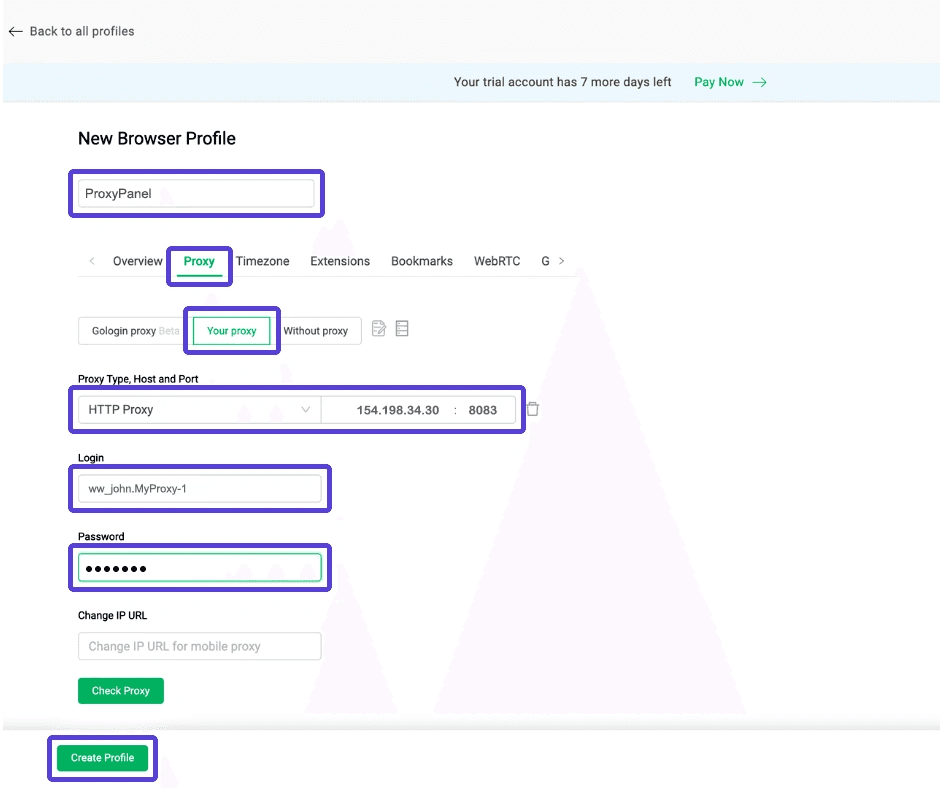Focus the Change IP URL field

(x=199, y=646)
